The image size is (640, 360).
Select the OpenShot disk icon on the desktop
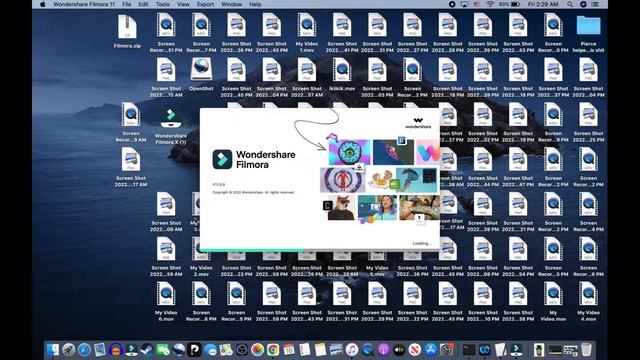[x=201, y=69]
